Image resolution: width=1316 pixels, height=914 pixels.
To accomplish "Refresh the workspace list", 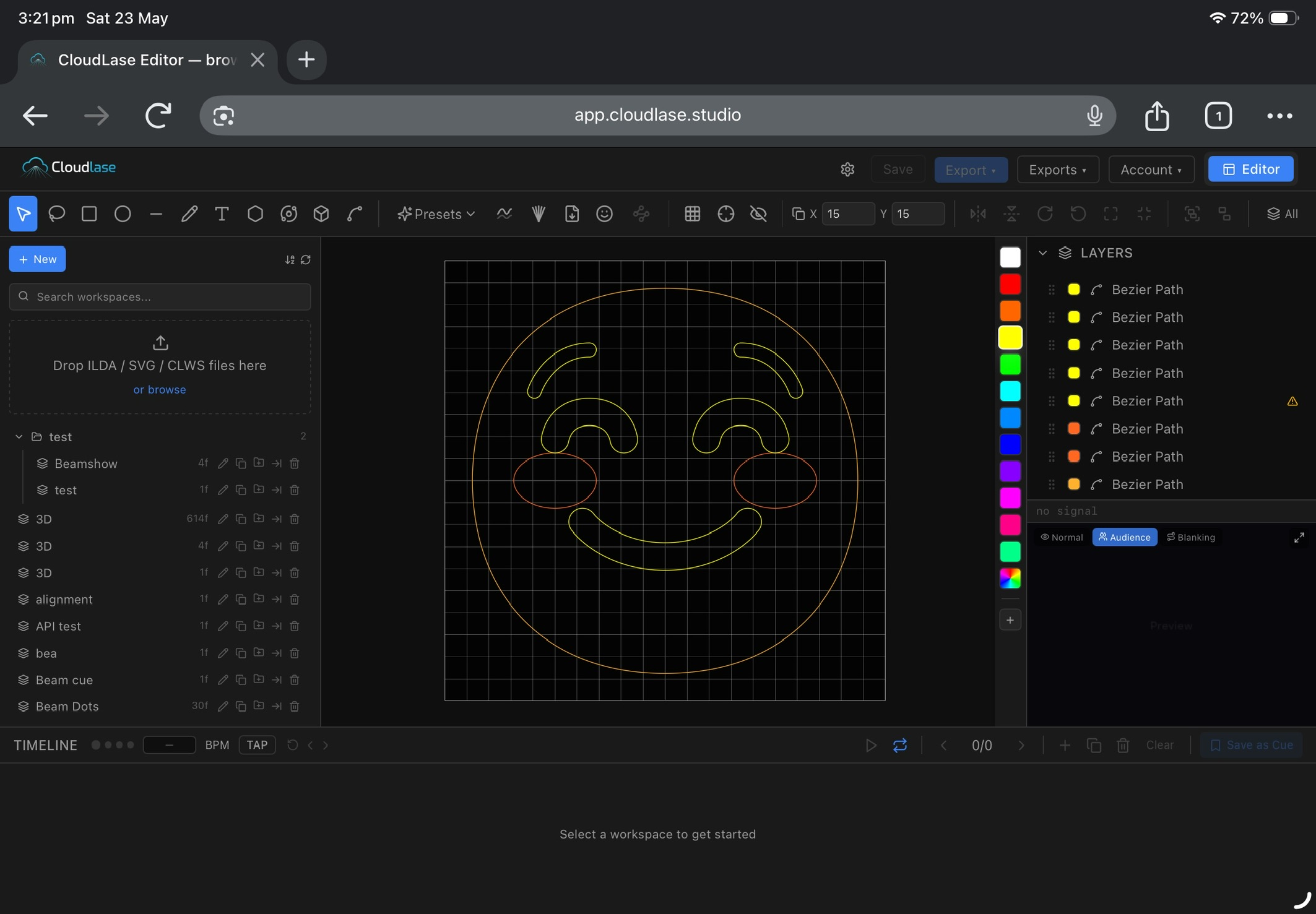I will point(306,260).
